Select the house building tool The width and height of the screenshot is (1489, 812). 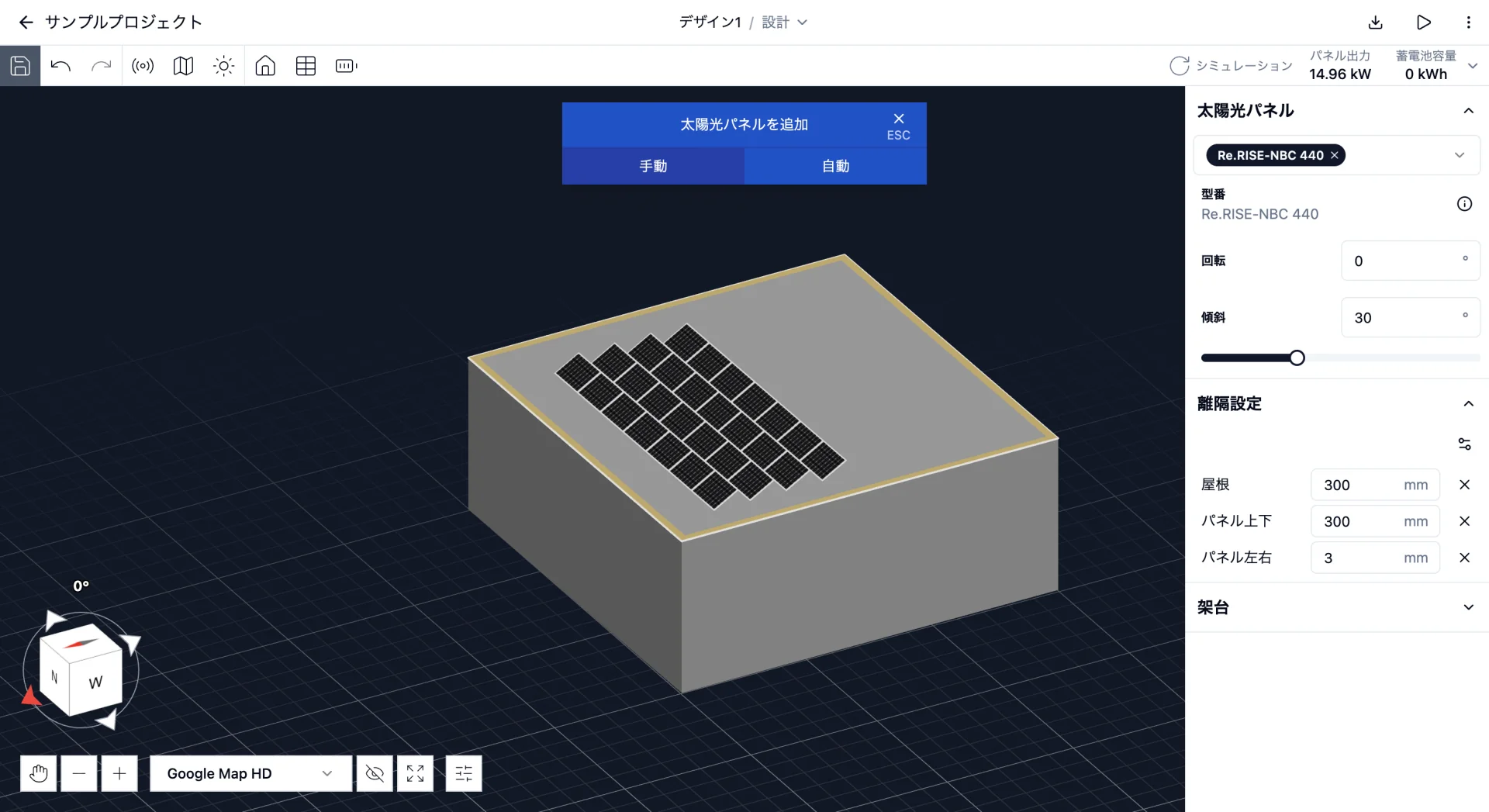(x=265, y=66)
